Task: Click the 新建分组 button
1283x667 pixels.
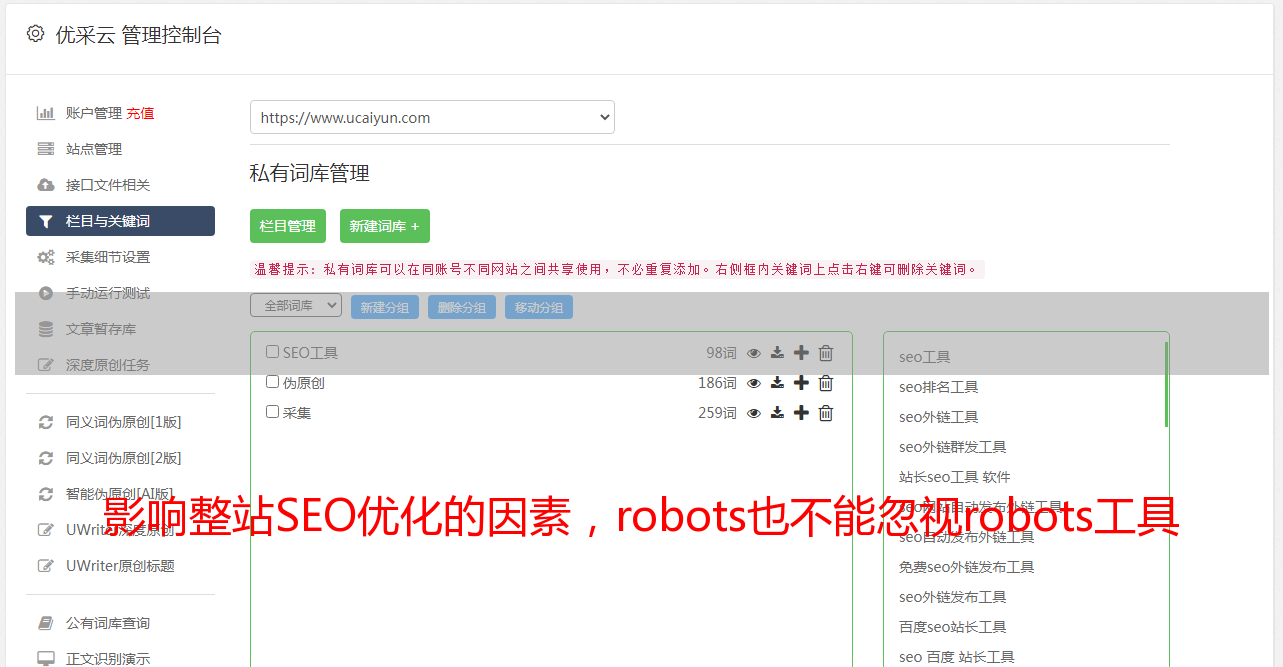Action: 385,307
